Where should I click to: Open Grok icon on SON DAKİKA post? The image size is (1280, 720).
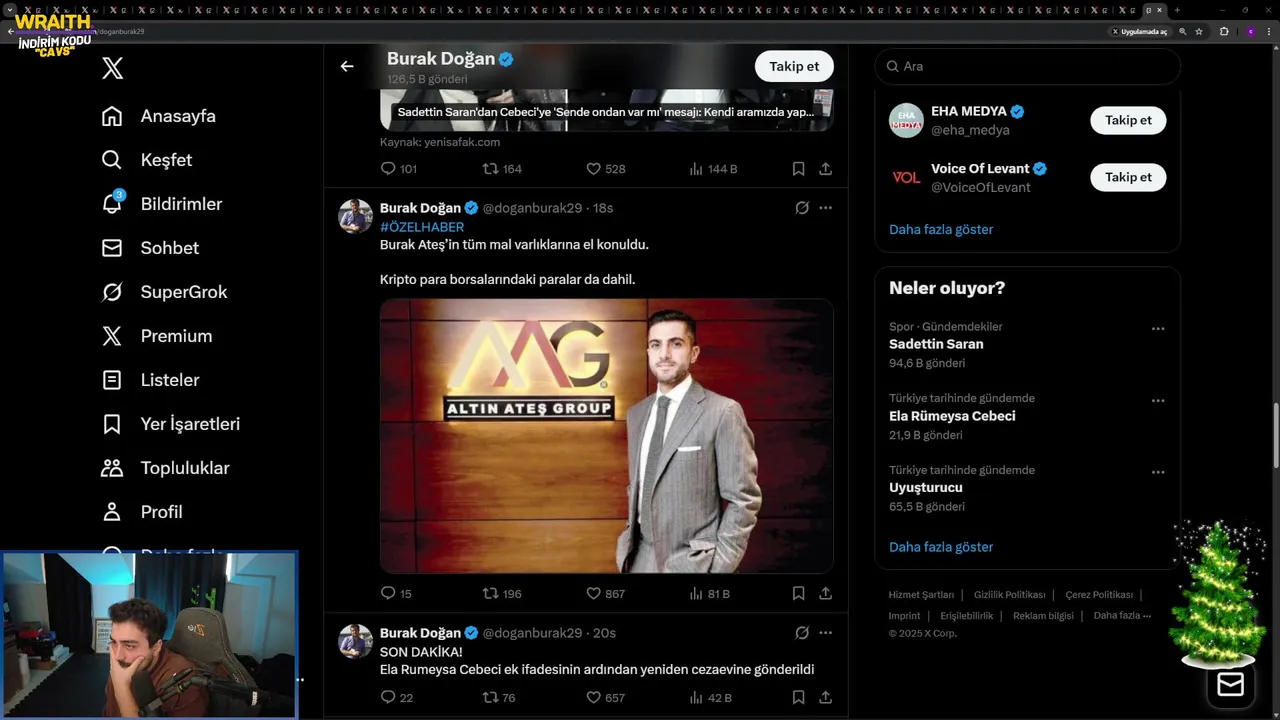pos(801,633)
